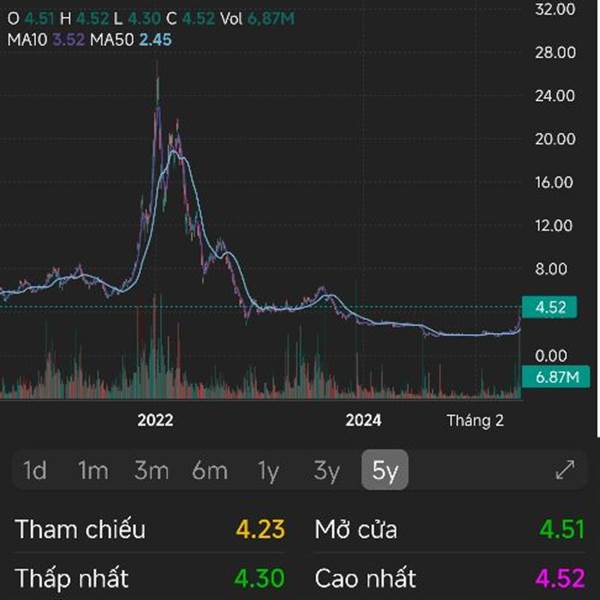Click the low value L 4.30
600x600 pixels.
pos(137,18)
